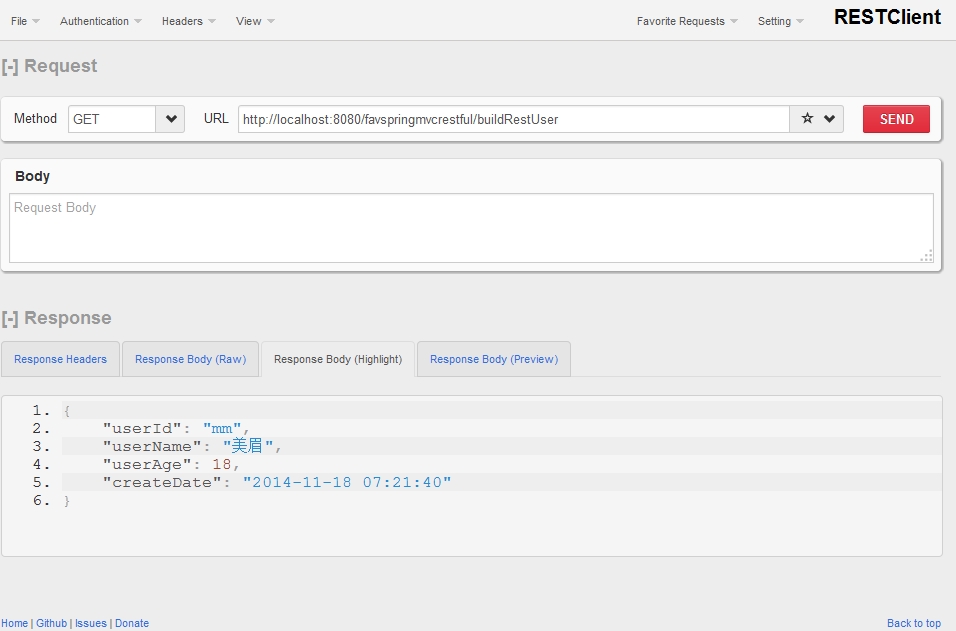Collapse the Request section
This screenshot has height=631, width=956.
tap(10, 66)
